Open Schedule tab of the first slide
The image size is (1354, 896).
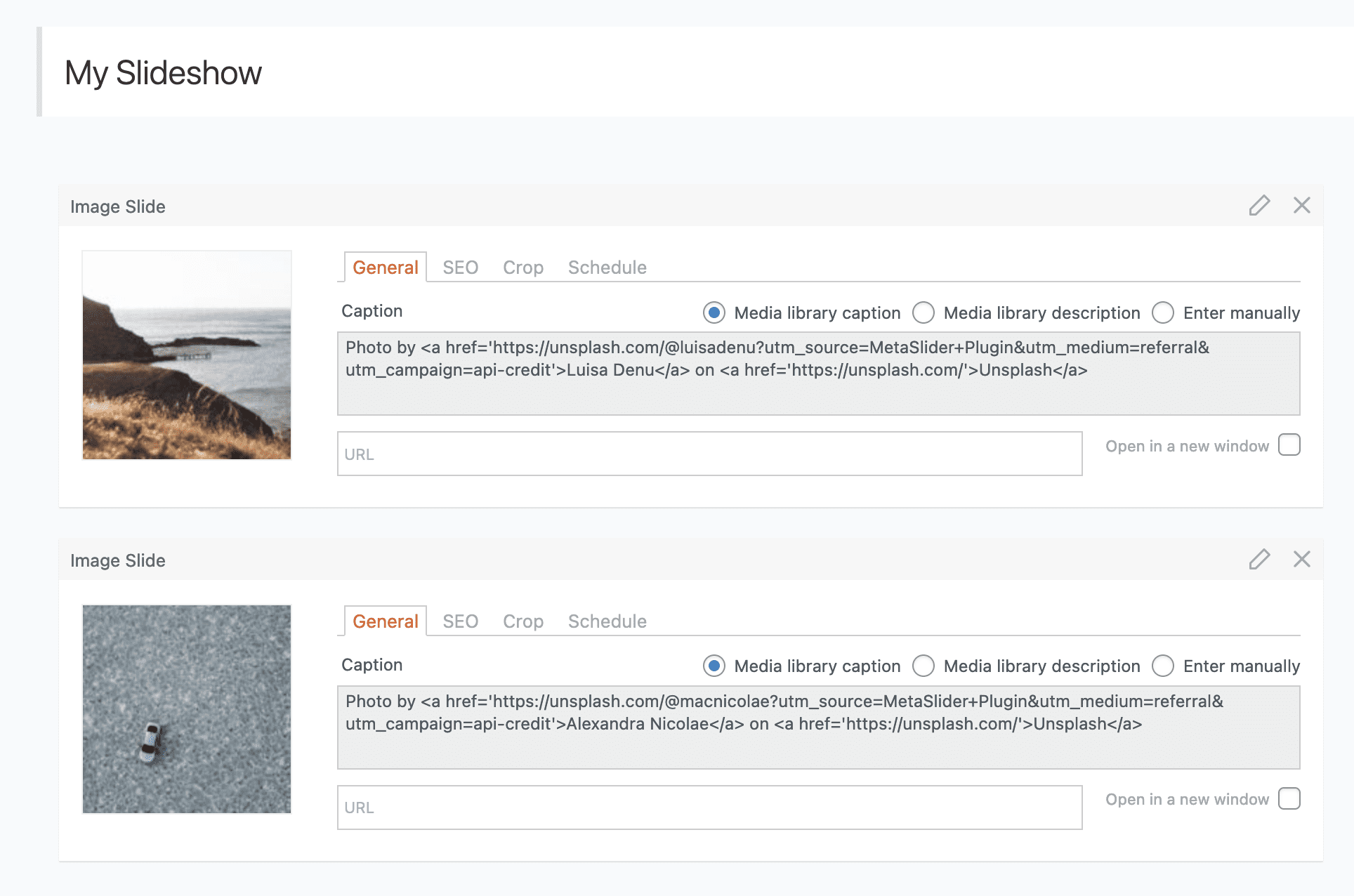pyautogui.click(x=607, y=268)
